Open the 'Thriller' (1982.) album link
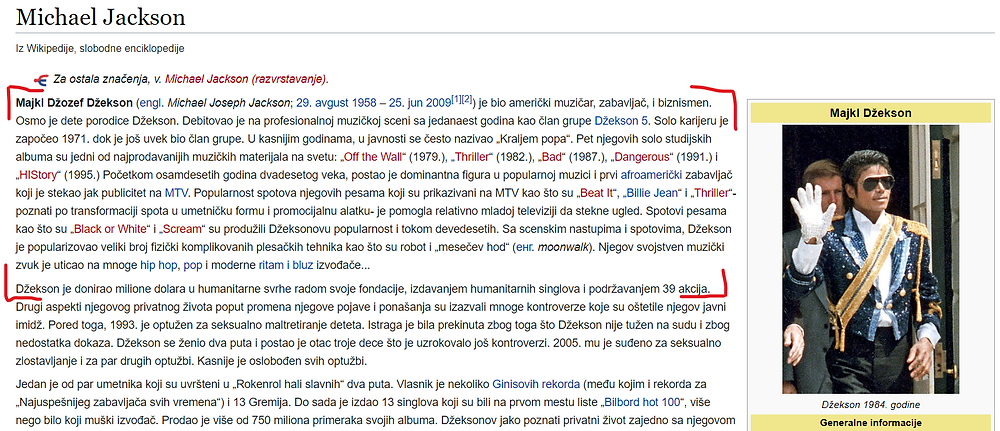Viewport: 1000px width, 431px height. point(472,157)
